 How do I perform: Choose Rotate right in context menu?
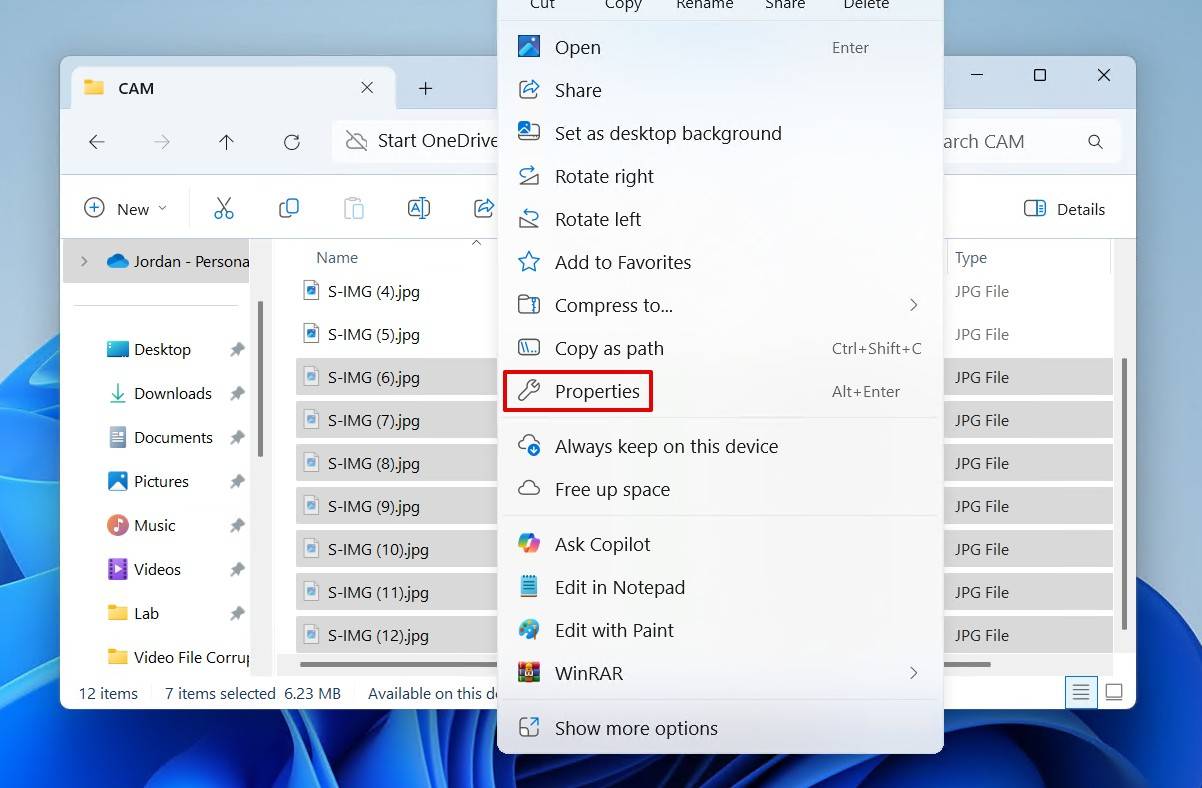tap(604, 176)
